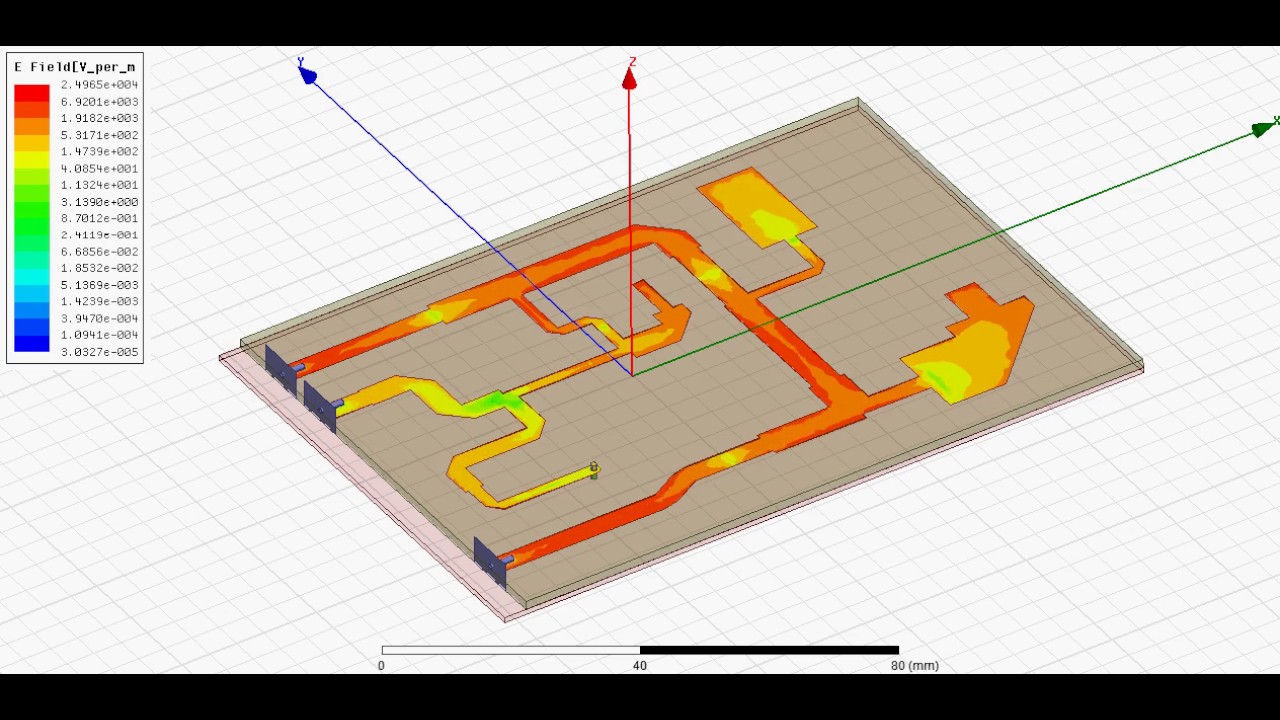Select the blue Y axis arrowhead
The width and height of the screenshot is (1280, 720).
[x=307, y=75]
